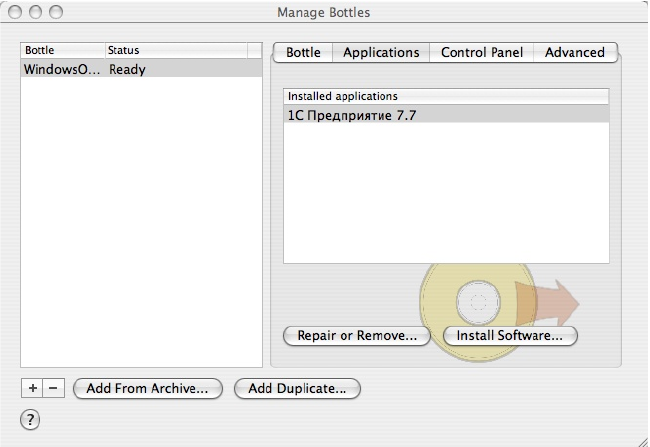Click the green zoom window button

(55, 13)
